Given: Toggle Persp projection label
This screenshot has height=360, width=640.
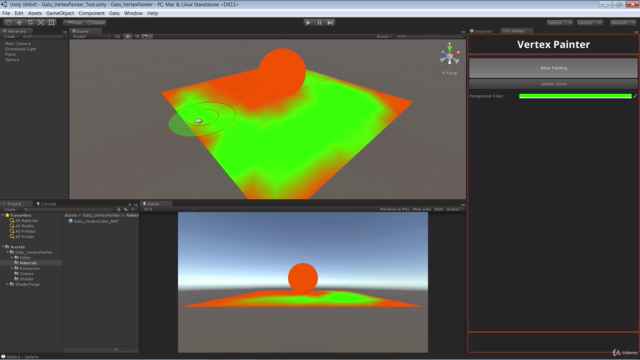Looking at the screenshot, I should 450,73.
